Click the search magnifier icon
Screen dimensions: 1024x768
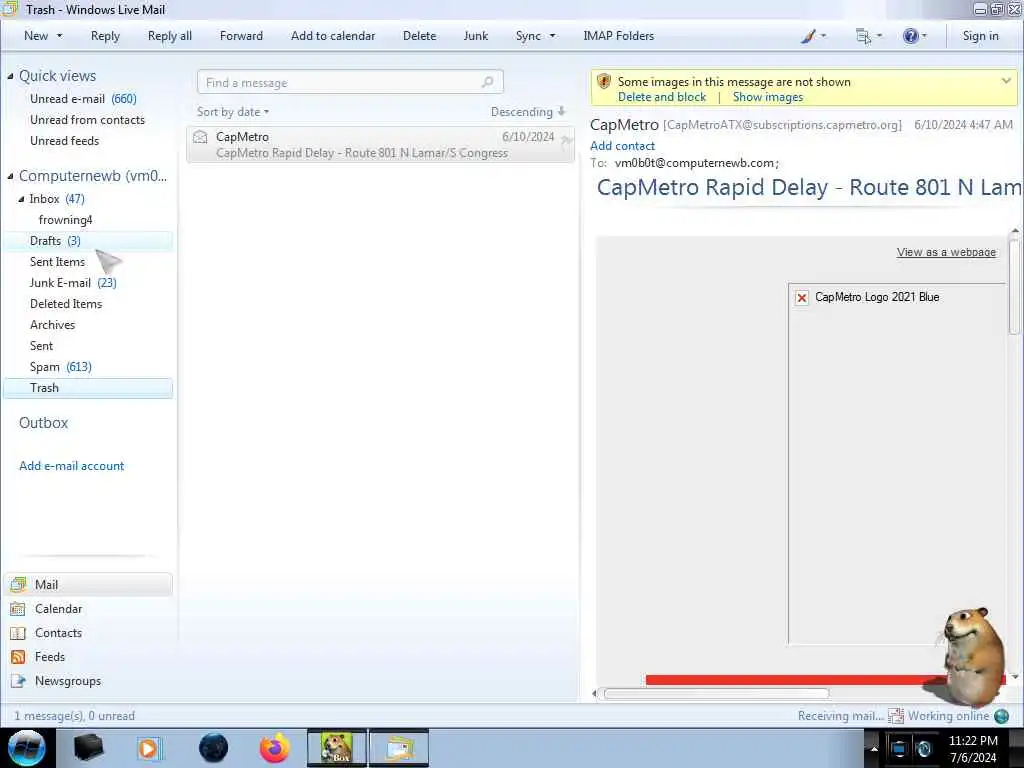point(487,82)
